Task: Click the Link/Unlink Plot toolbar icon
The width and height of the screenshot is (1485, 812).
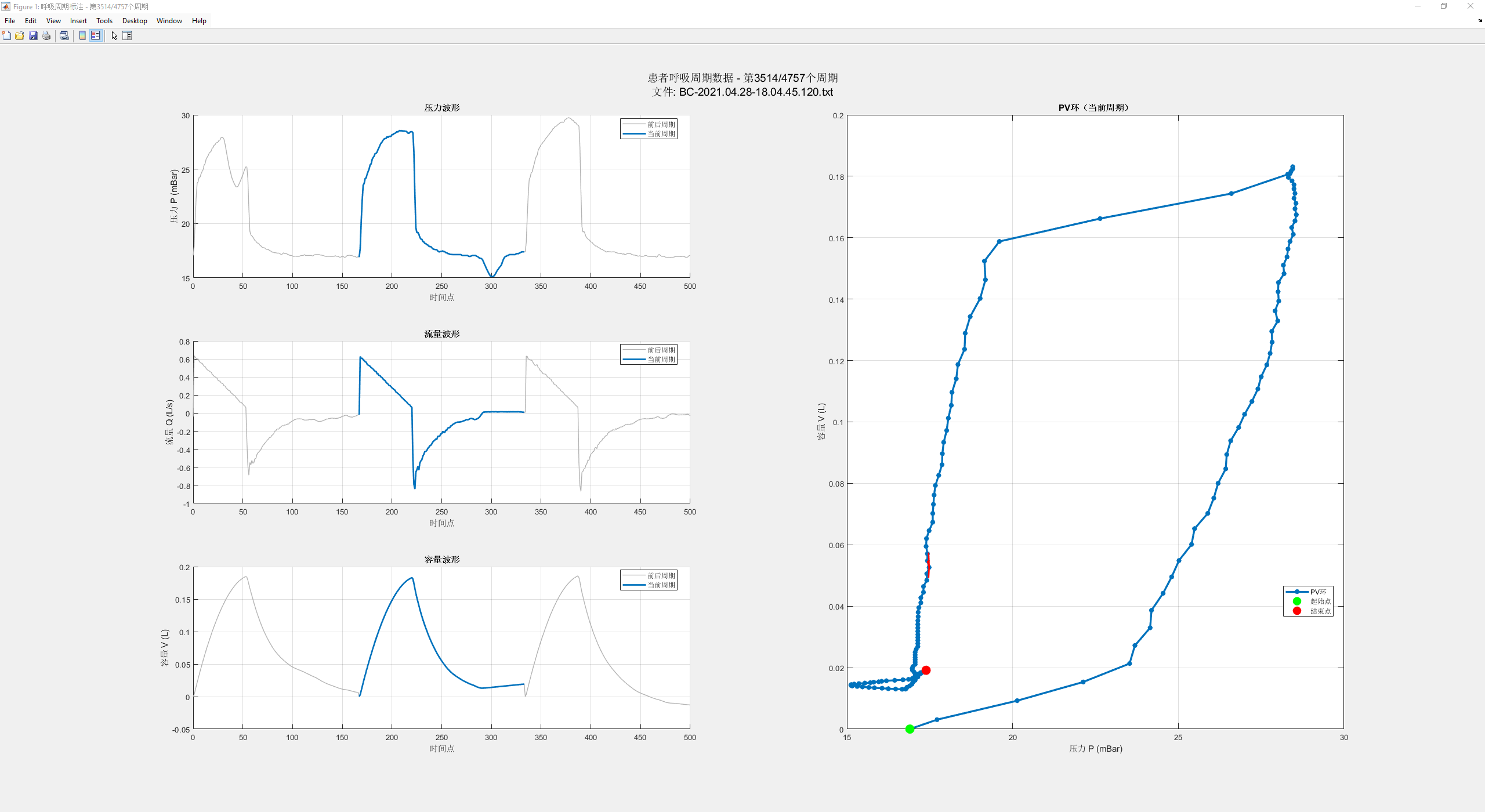Action: (x=64, y=35)
